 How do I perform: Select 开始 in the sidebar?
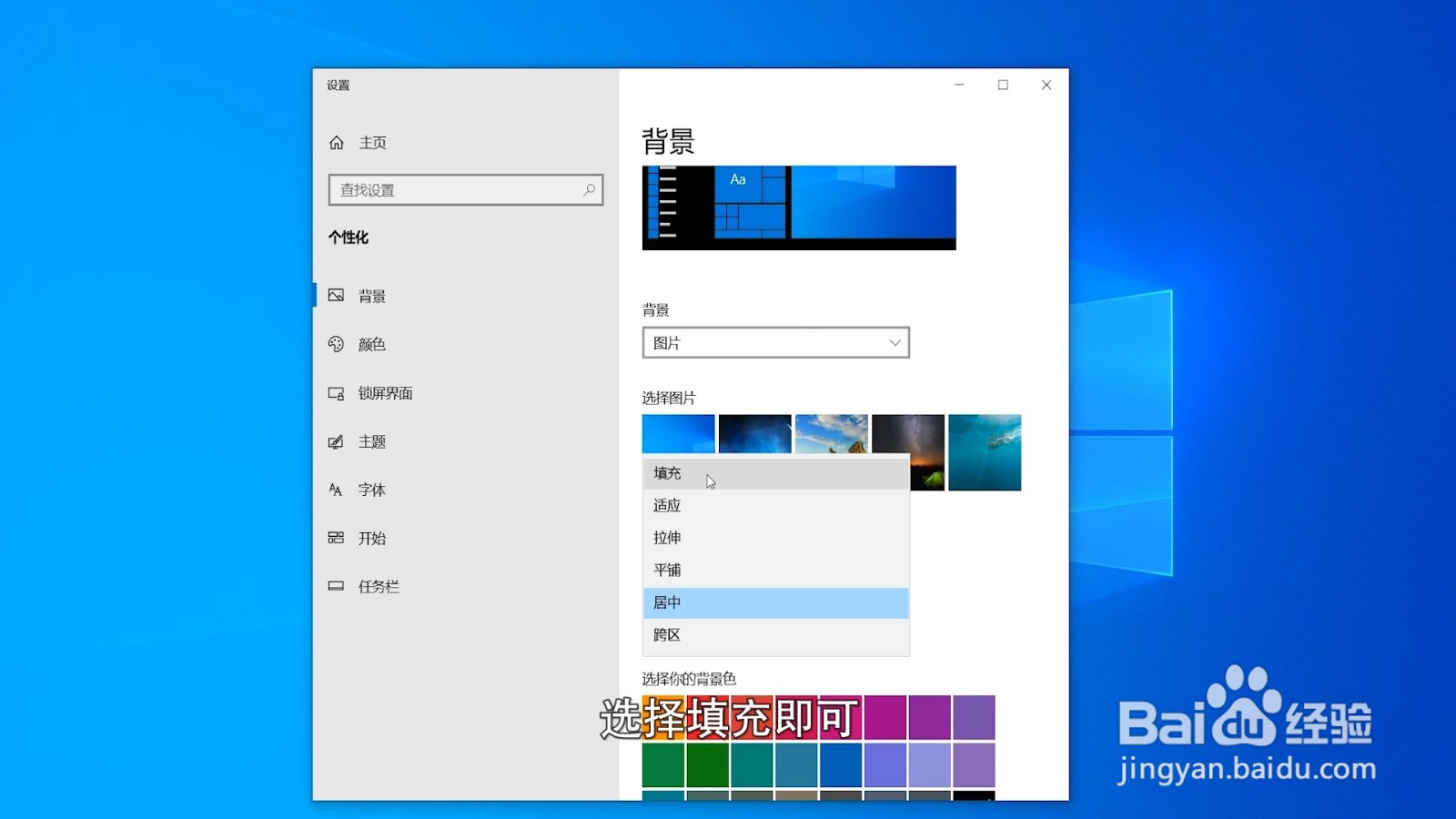[x=371, y=538]
